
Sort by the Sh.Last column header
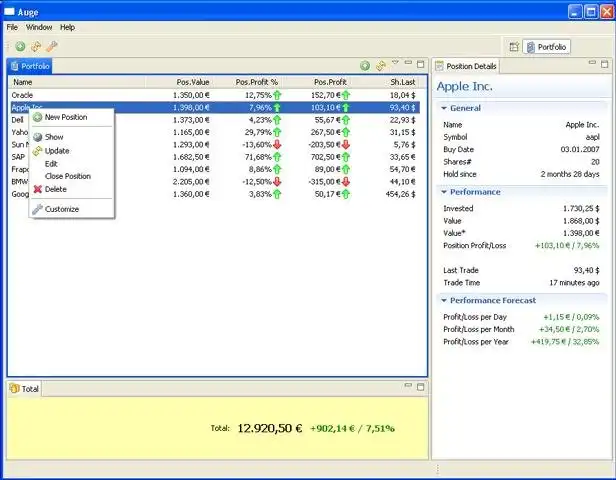384,82
